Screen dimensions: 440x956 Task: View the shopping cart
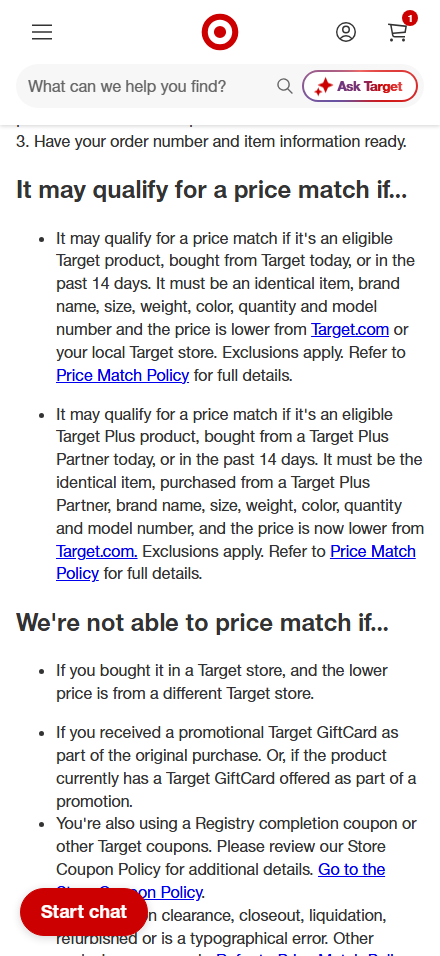[397, 32]
